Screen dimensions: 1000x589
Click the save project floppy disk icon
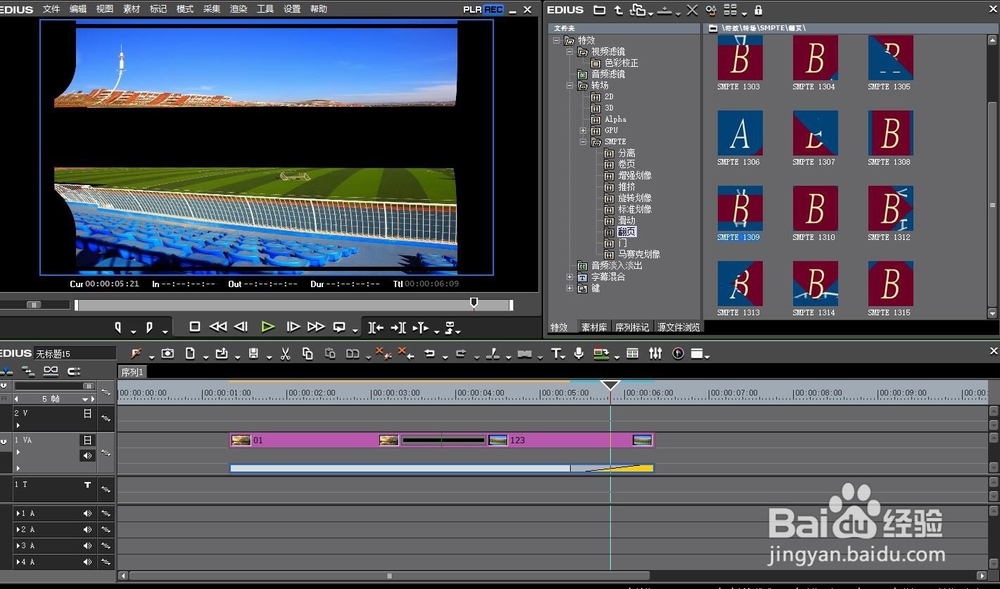254,353
